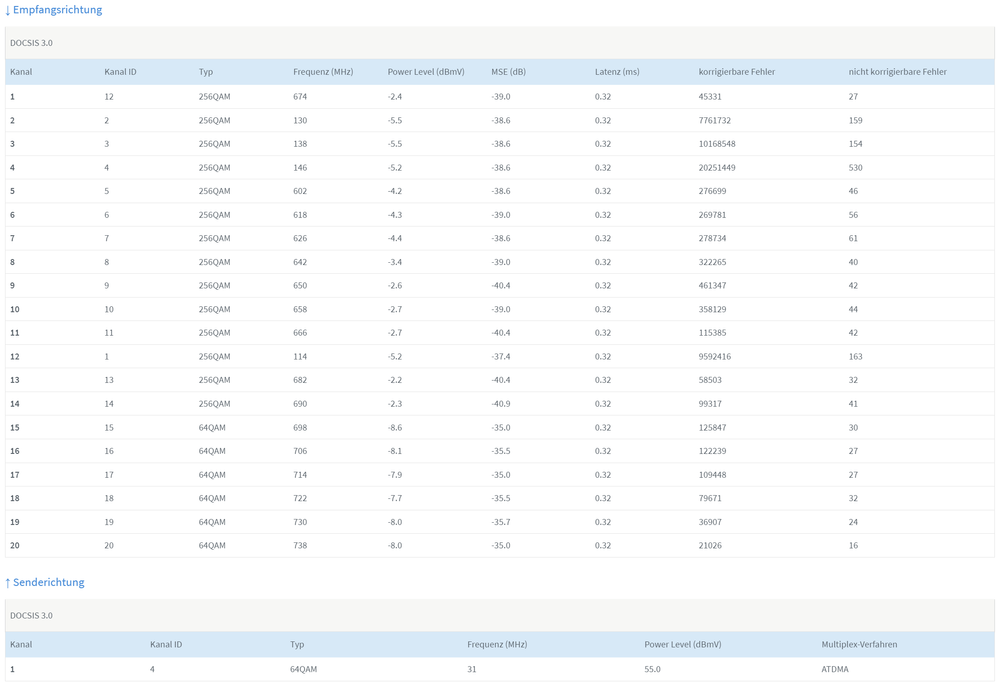Select the correctable errors value 45331

coord(710,97)
